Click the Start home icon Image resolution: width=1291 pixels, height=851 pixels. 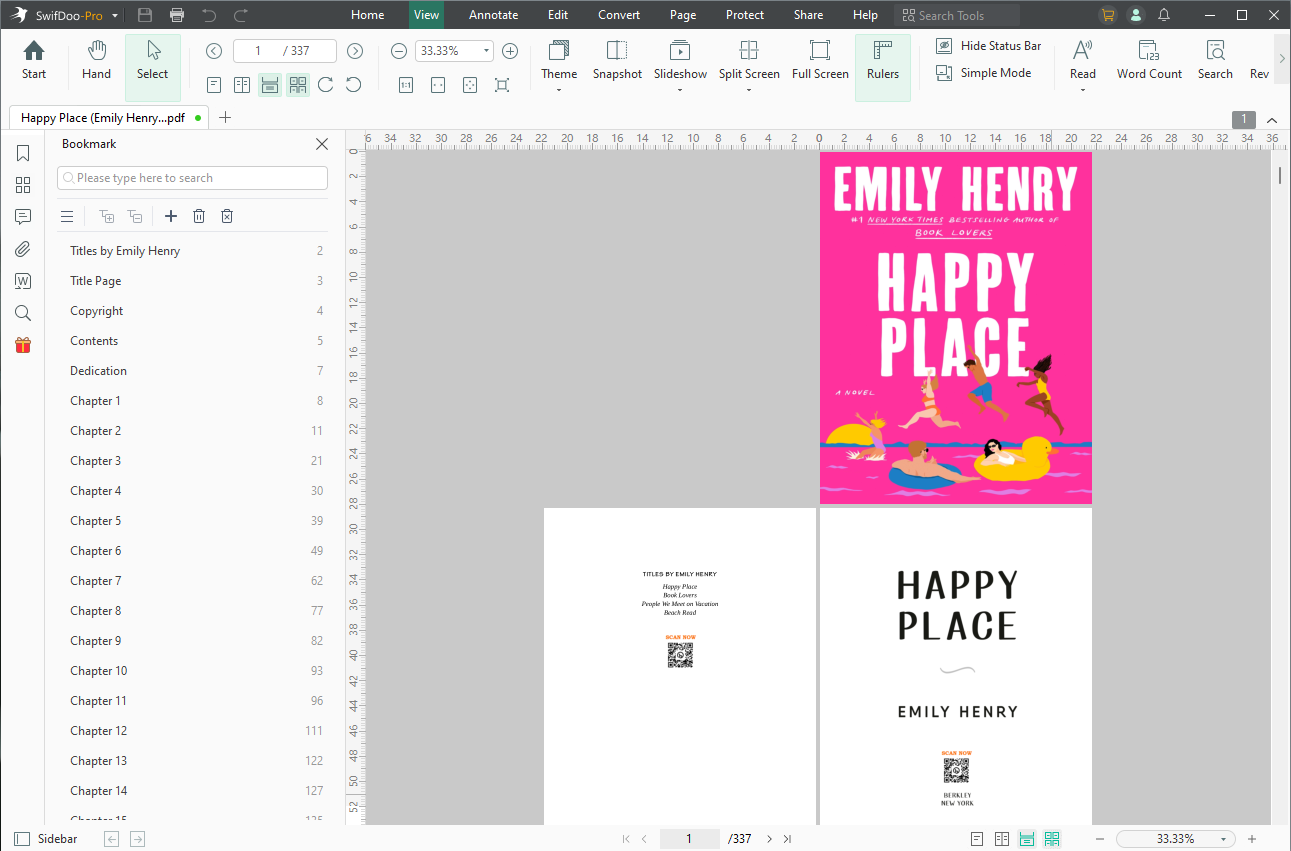click(x=34, y=61)
